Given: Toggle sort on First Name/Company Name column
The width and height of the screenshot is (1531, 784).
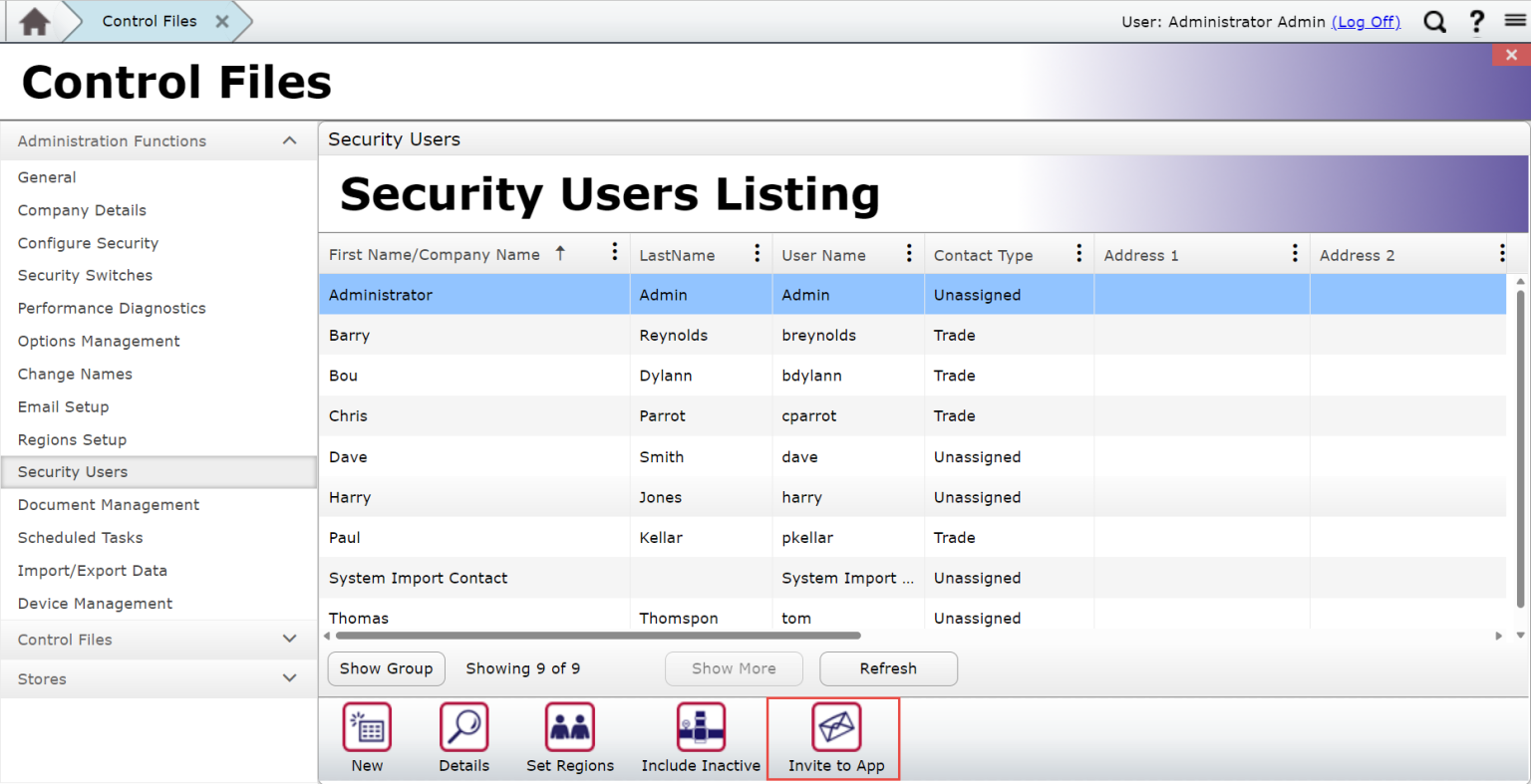Looking at the screenshot, I should pos(435,254).
